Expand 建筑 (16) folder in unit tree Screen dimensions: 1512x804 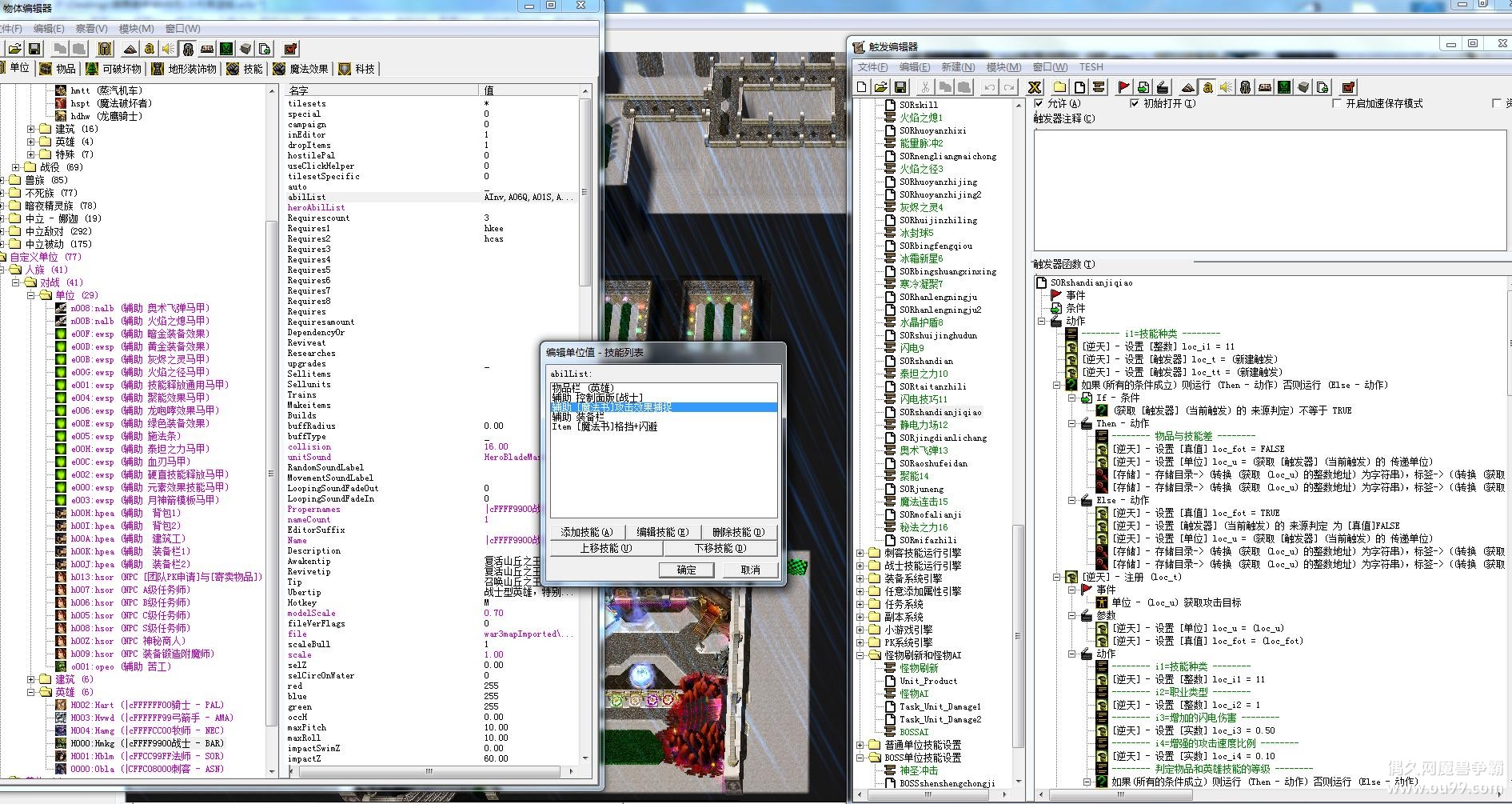click(31, 129)
